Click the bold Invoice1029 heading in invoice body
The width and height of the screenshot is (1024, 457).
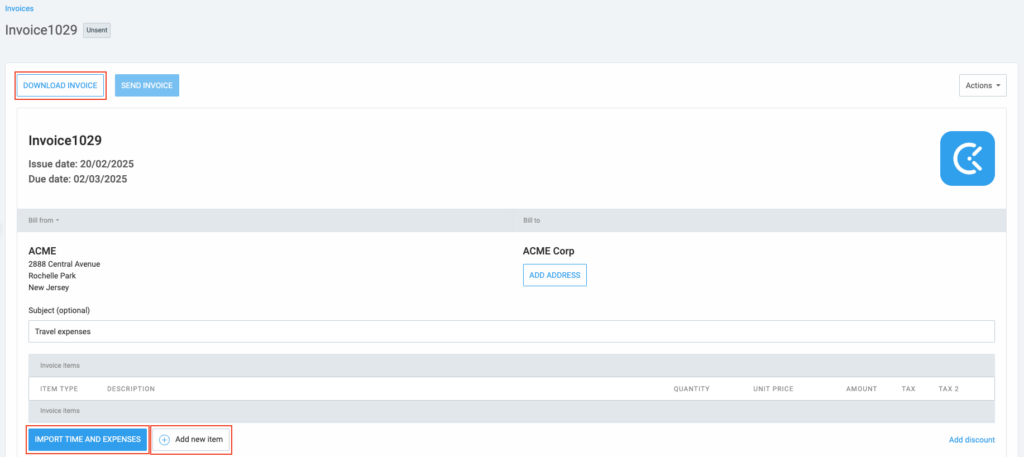click(65, 140)
